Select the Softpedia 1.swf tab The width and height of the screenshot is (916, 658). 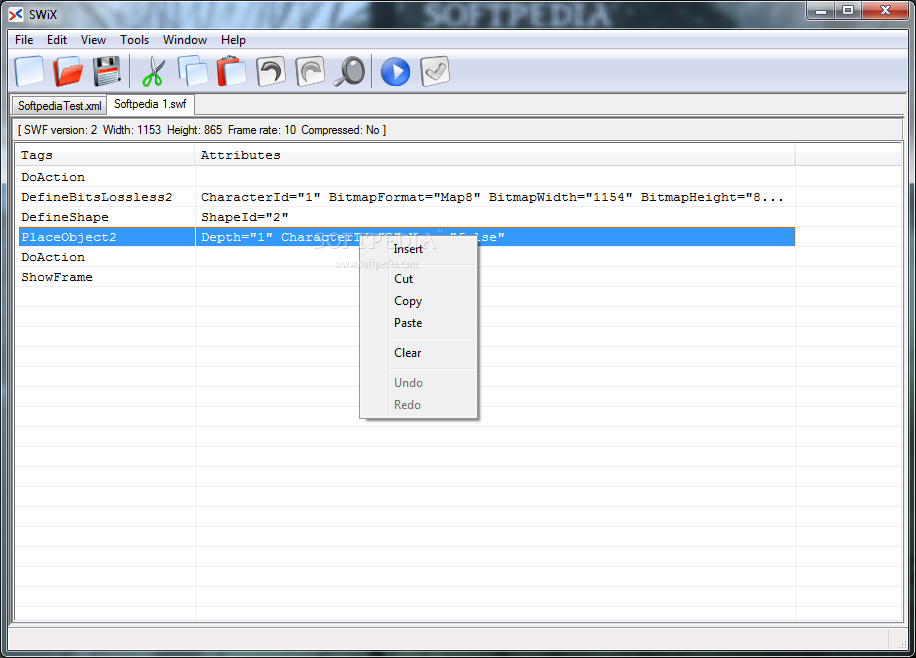[150, 104]
